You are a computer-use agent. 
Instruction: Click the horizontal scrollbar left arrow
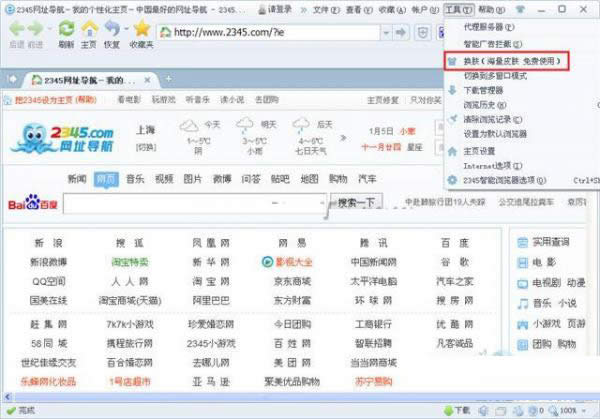click(8, 397)
